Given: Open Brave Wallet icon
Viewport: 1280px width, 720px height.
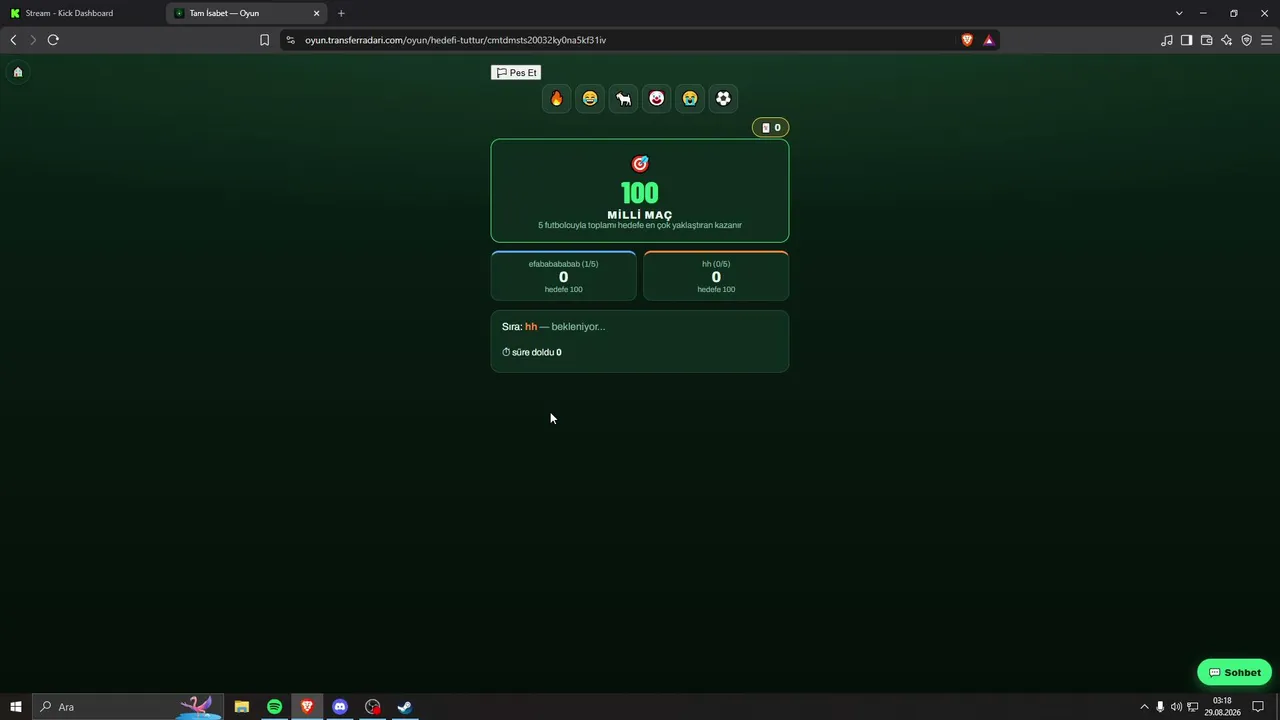Looking at the screenshot, I should tap(1207, 40).
